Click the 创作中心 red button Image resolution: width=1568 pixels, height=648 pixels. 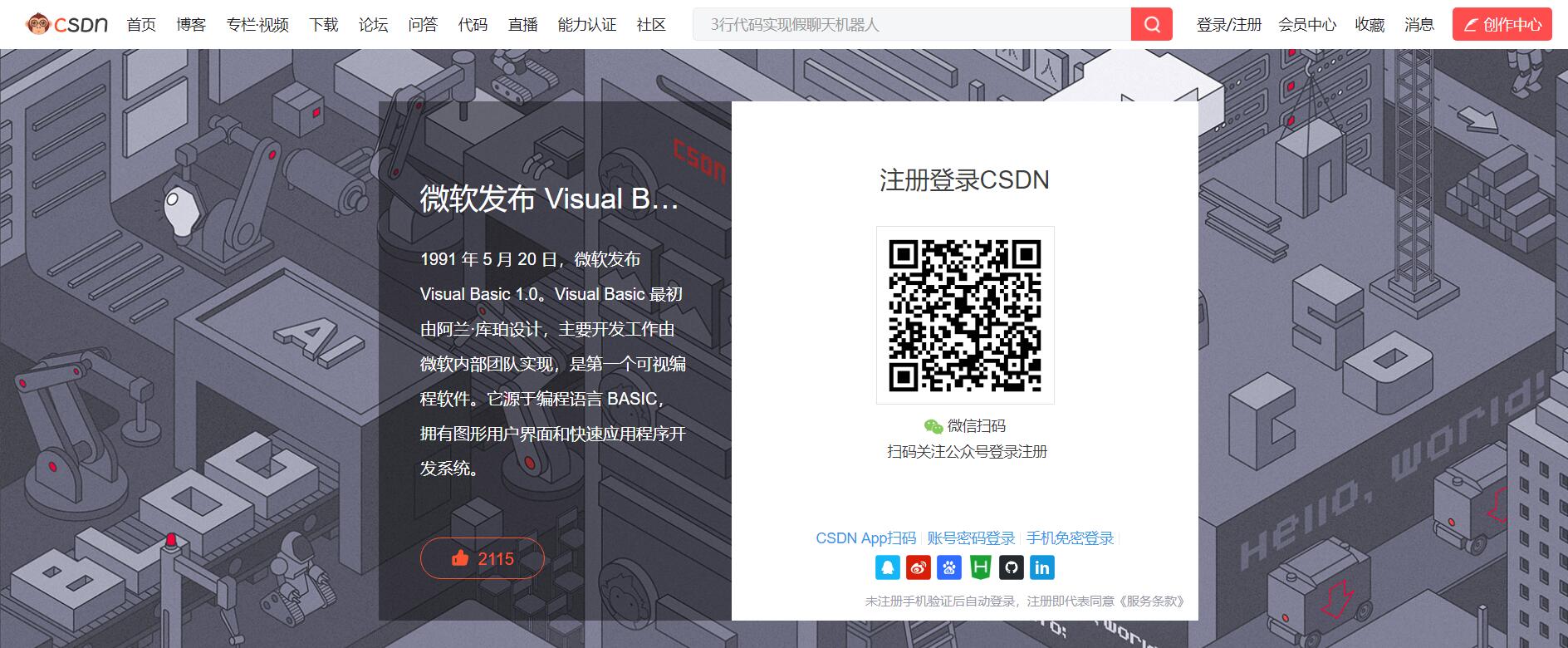click(x=1502, y=24)
